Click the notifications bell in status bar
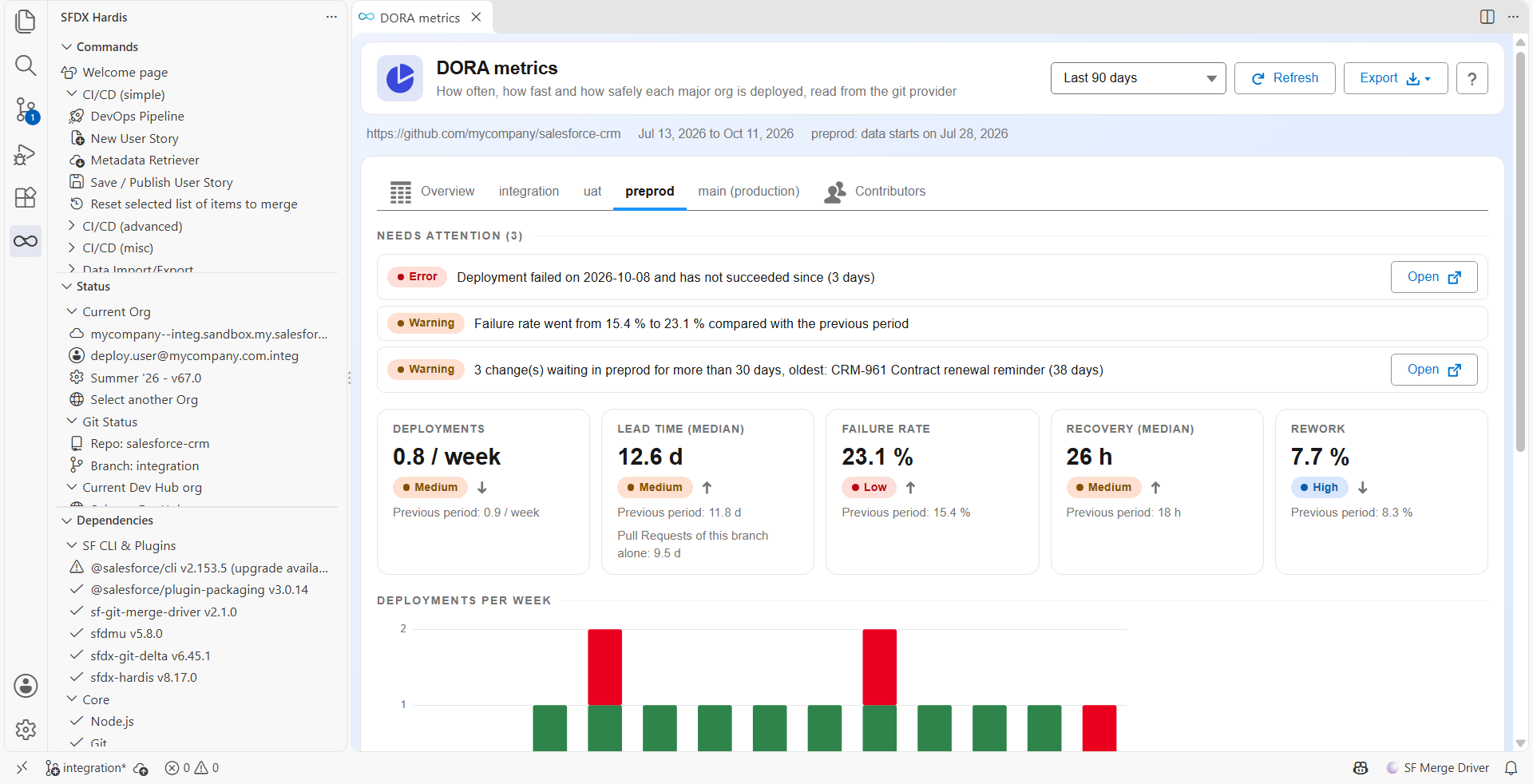This screenshot has width=1533, height=784. [1511, 768]
